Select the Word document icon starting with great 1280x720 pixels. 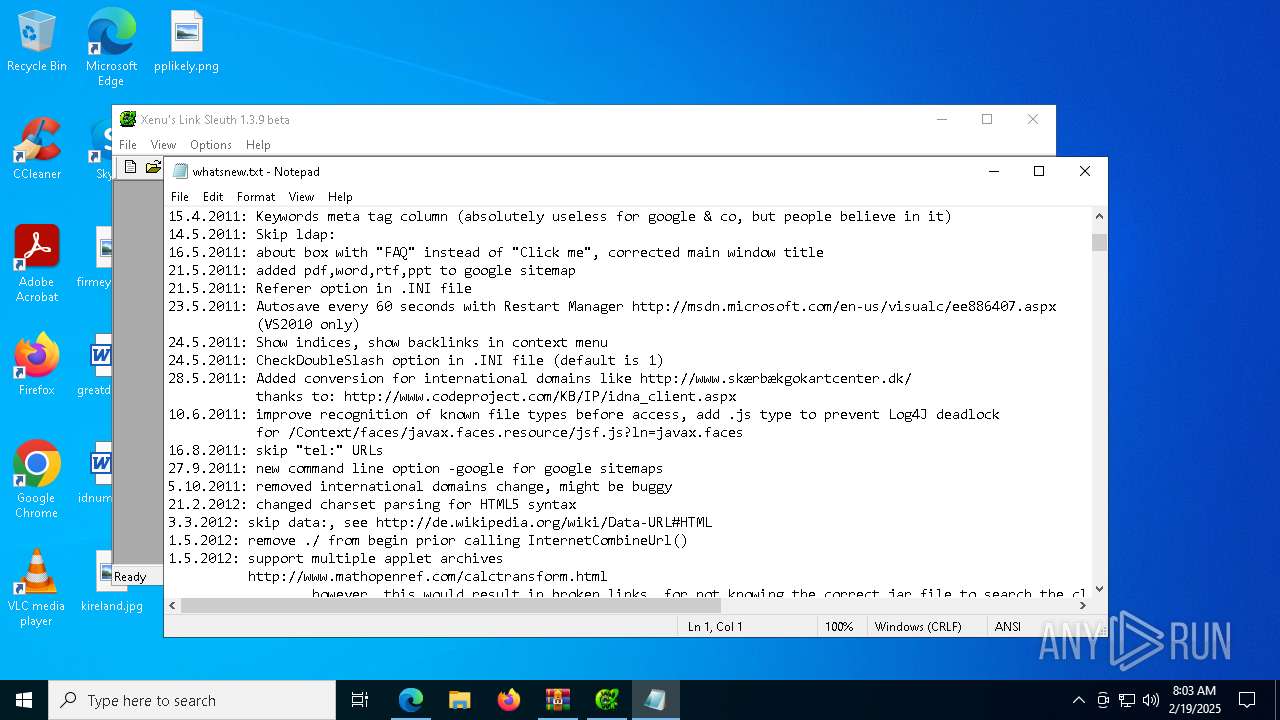click(x=97, y=365)
